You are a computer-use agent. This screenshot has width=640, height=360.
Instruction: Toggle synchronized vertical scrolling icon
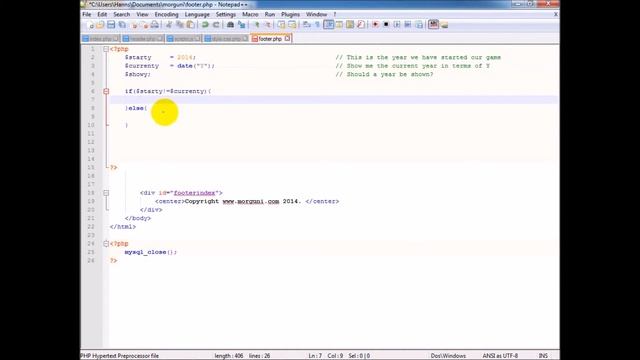click(281, 25)
